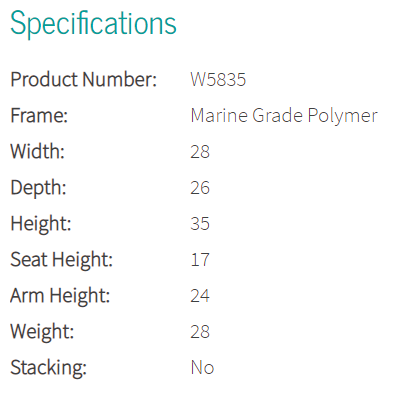
Task: Select the Marine Grade Polymer text
Action: click(x=284, y=116)
